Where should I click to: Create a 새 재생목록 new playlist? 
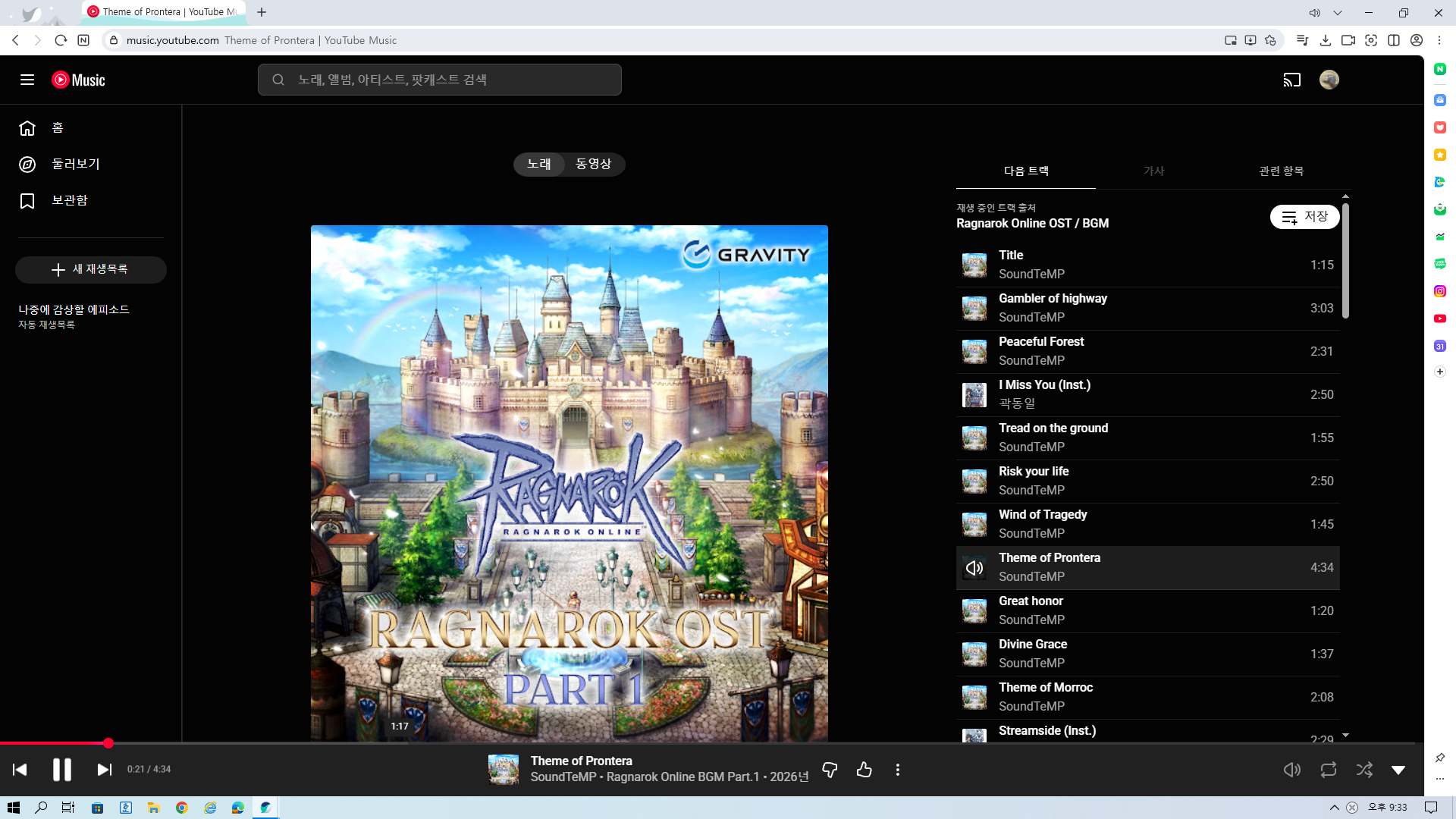click(x=91, y=270)
